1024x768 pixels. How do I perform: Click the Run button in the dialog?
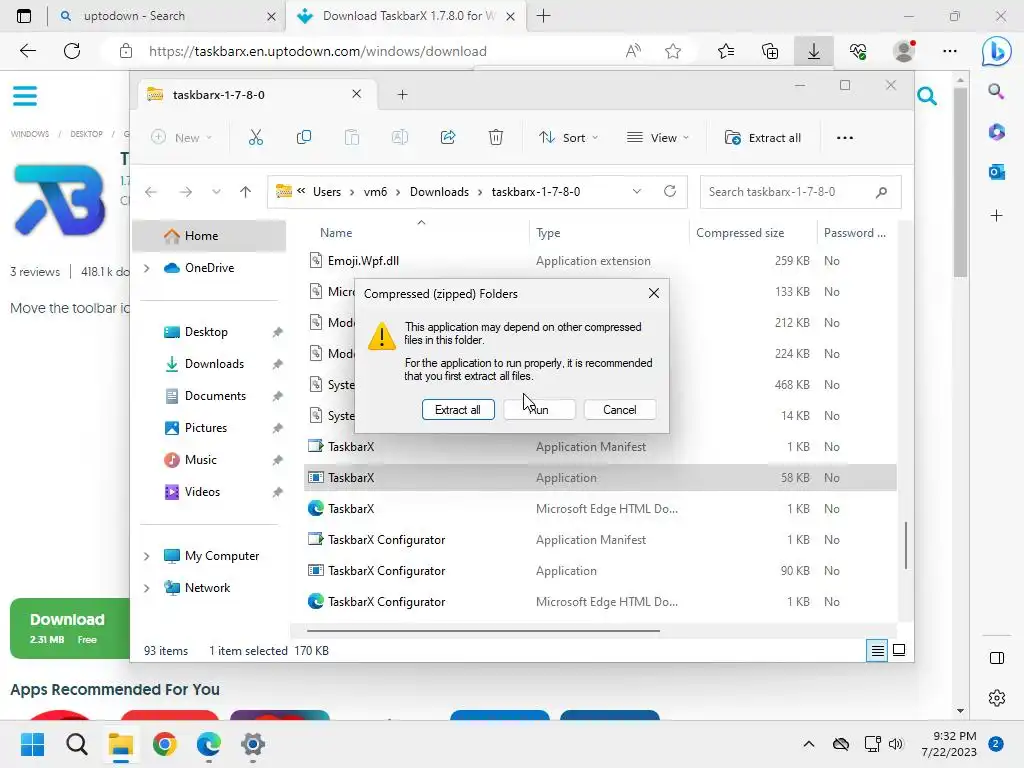[x=539, y=409]
